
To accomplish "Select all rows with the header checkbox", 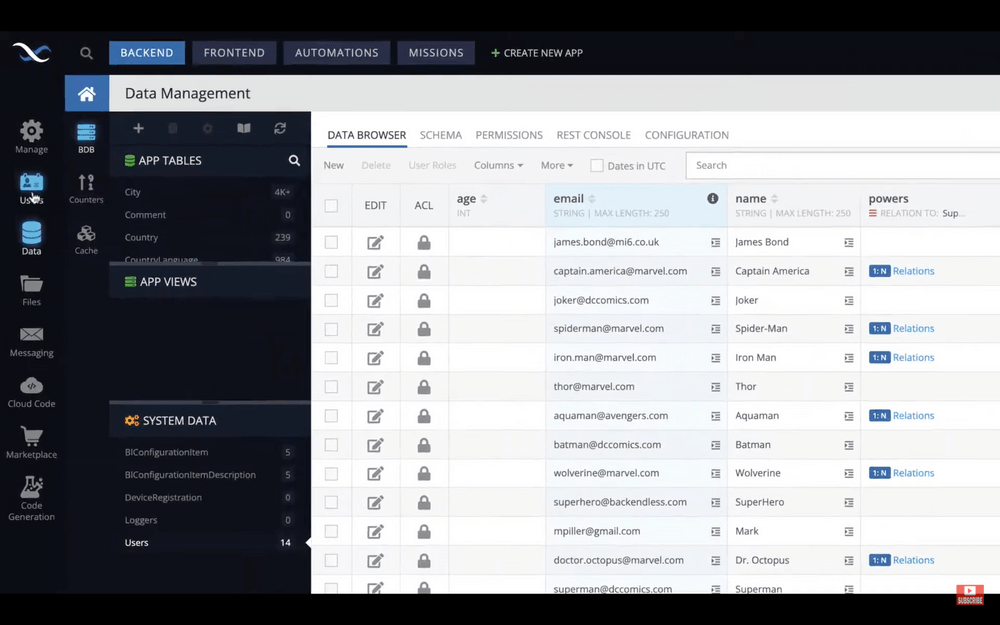I will coord(331,205).
